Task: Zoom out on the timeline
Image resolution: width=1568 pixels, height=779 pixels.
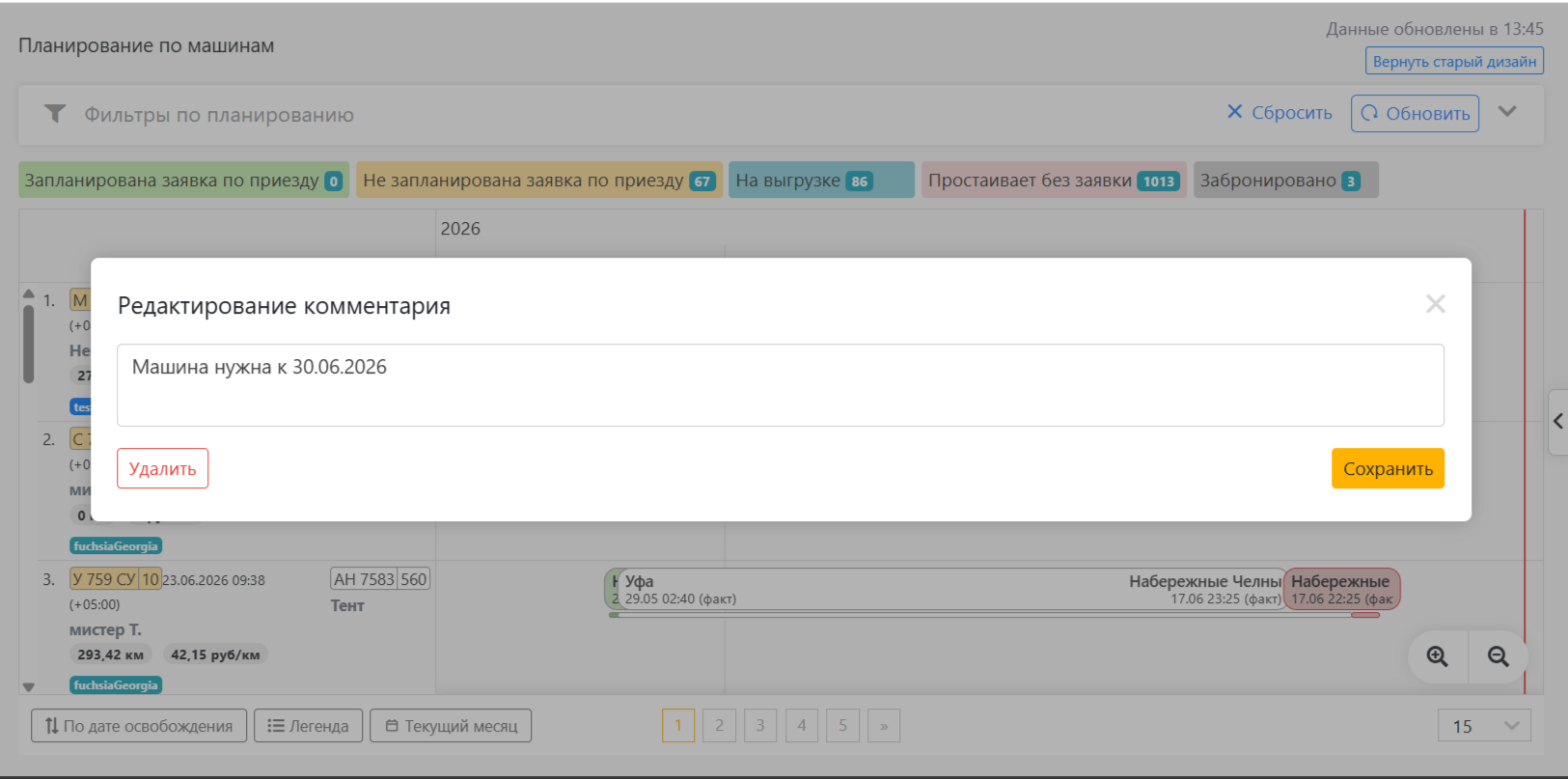Action: point(1498,656)
